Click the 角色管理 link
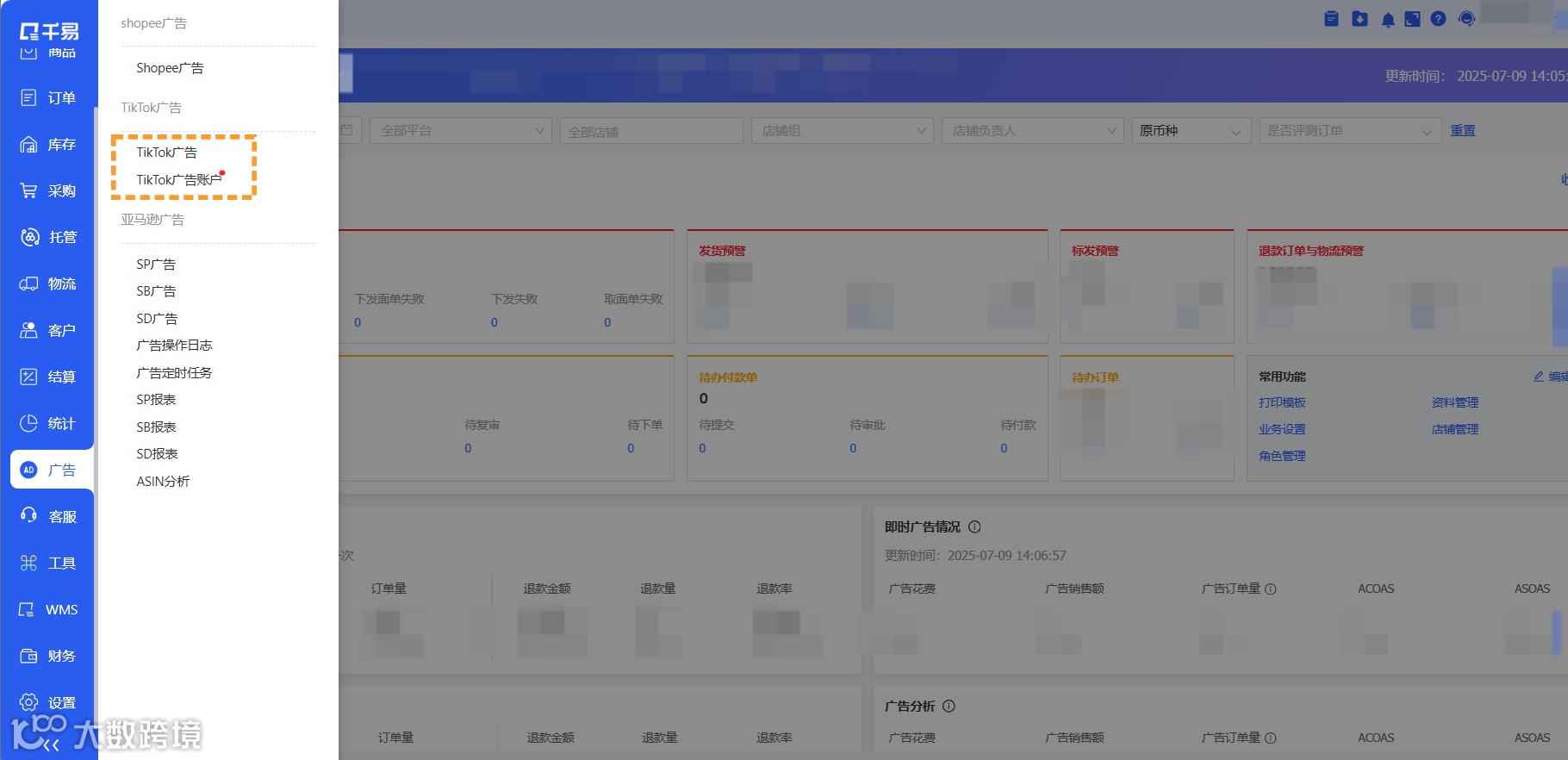This screenshot has width=1568, height=760. (x=1282, y=456)
